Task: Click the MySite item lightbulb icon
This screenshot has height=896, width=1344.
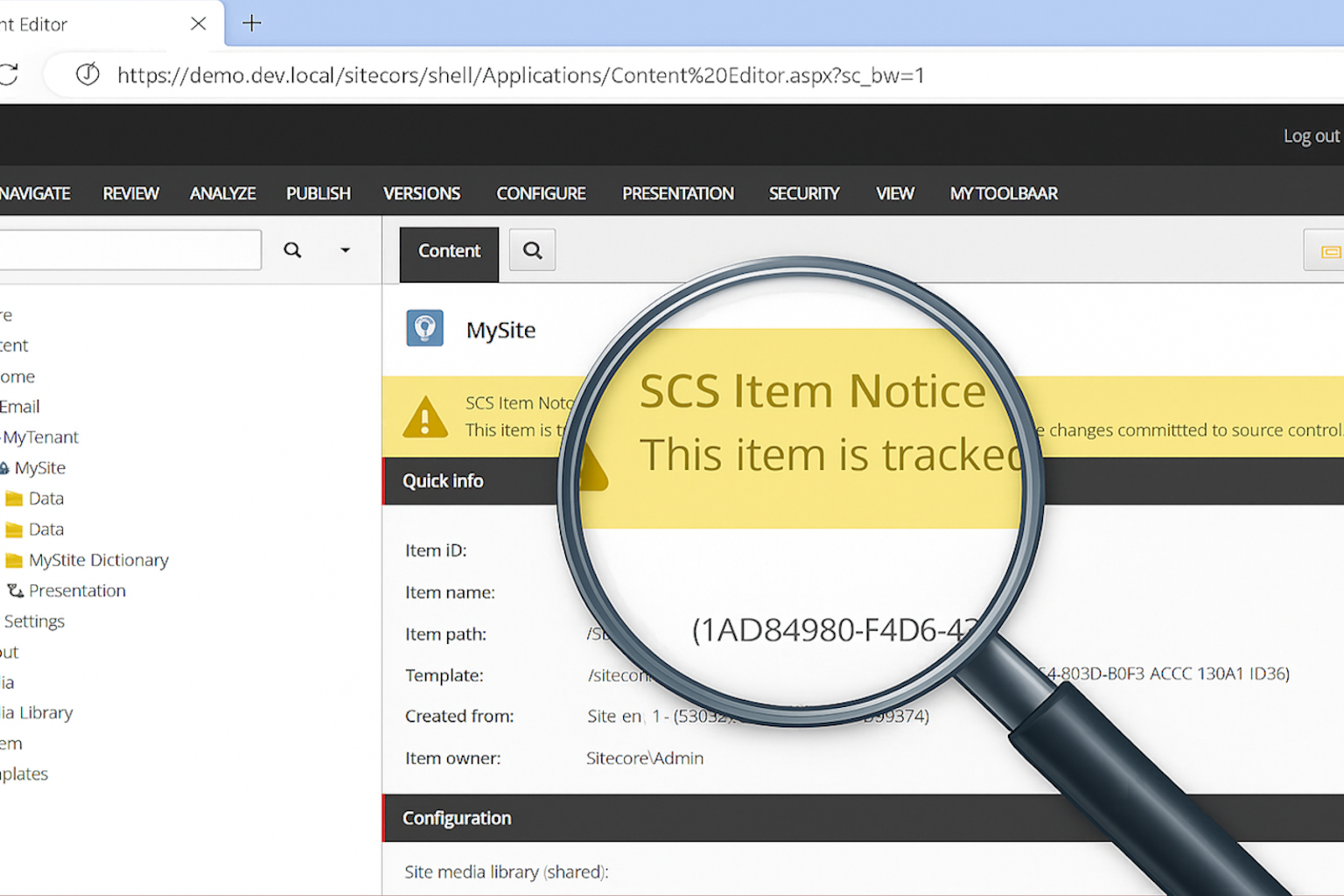Action: pos(425,329)
